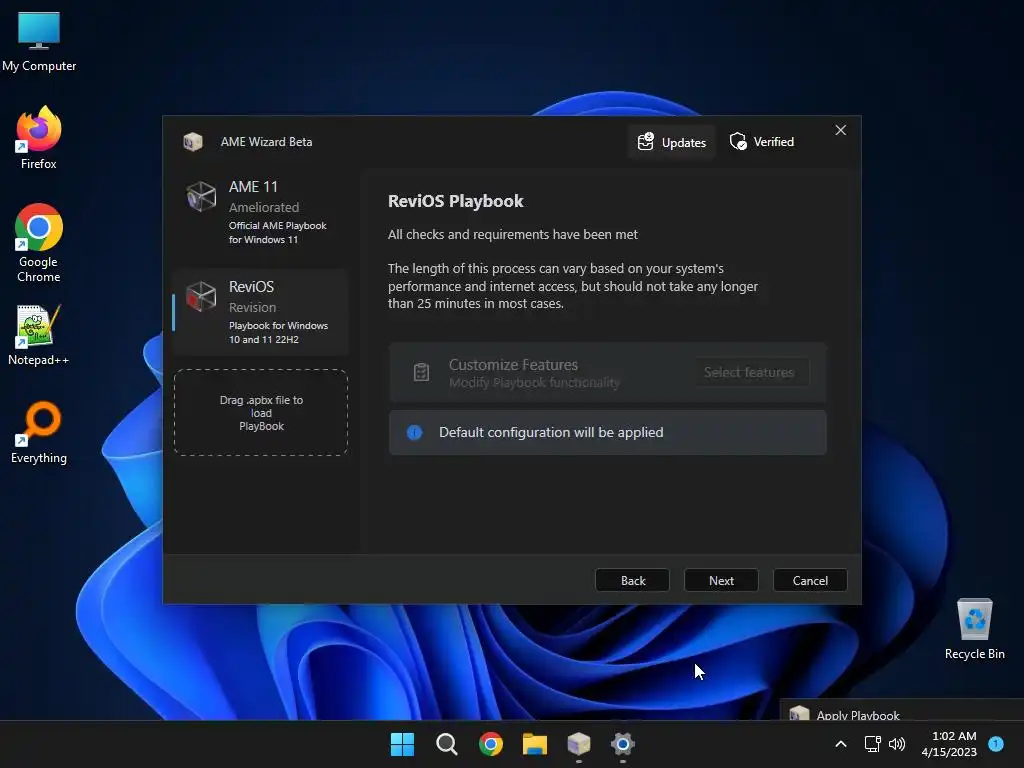Switch to AME Wizard taskbar icon
1024x768 pixels.
click(x=579, y=744)
